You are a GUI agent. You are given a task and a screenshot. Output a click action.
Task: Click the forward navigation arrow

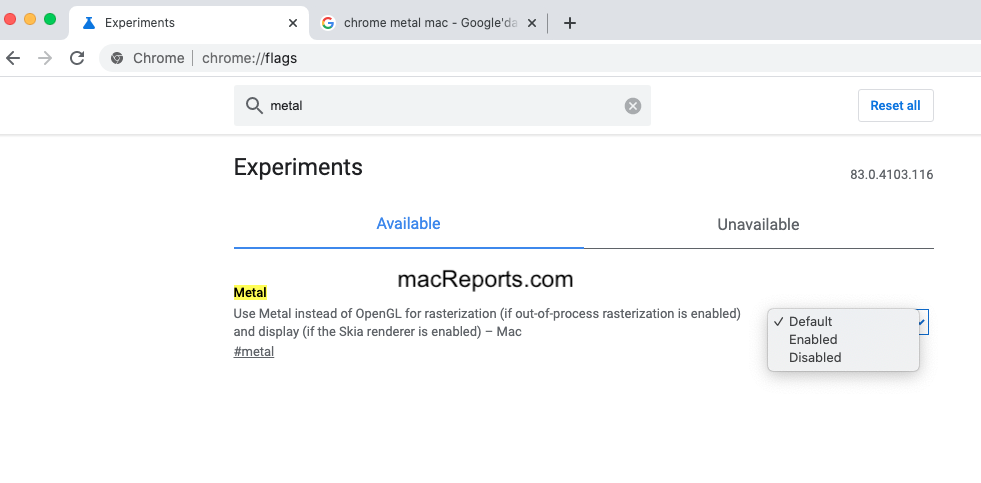tap(45, 58)
